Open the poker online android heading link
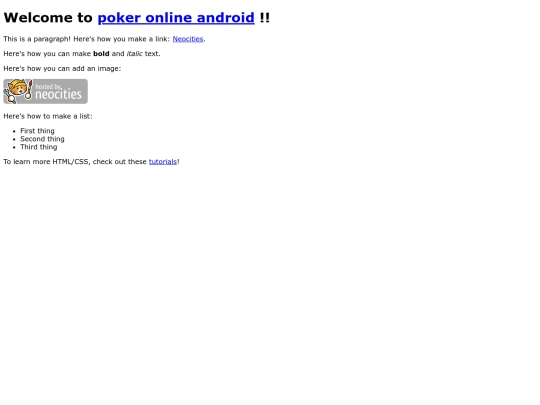This screenshot has height=405, width=540. [x=176, y=18]
